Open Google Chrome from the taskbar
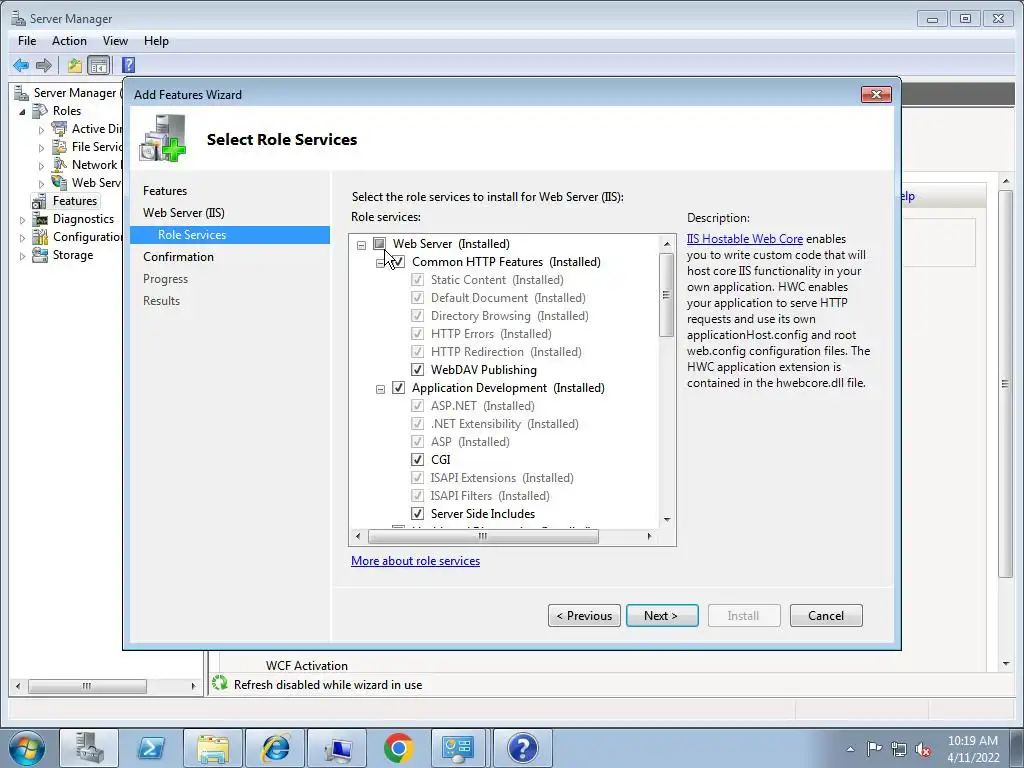Image resolution: width=1024 pixels, height=768 pixels. point(399,748)
